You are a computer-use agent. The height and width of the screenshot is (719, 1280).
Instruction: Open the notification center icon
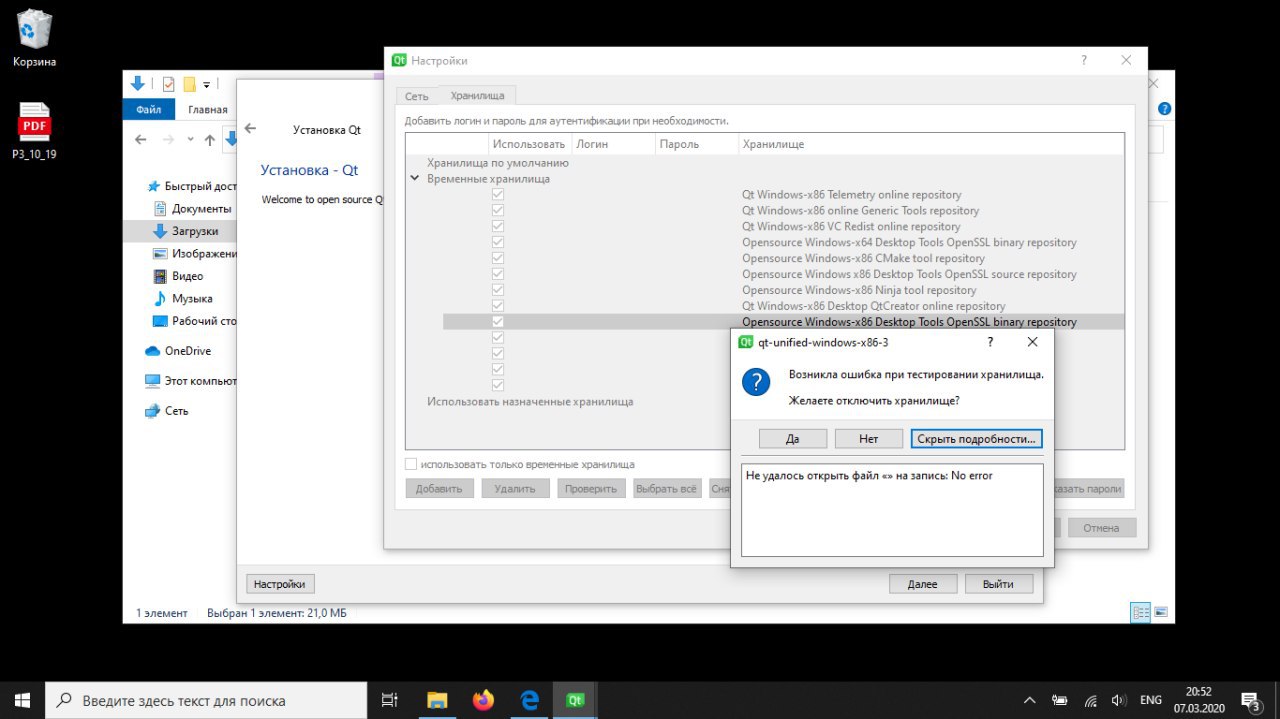pos(1250,701)
